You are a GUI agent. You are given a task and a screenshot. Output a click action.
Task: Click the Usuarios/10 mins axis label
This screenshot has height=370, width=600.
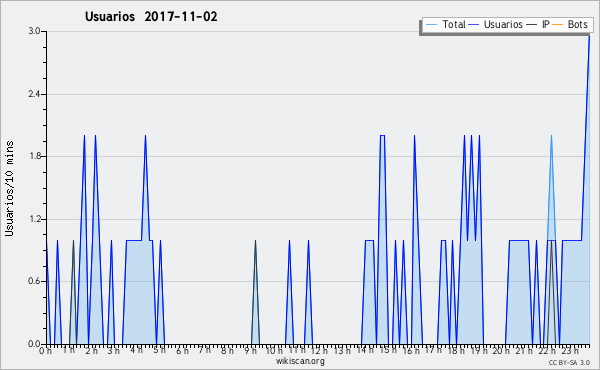pyautogui.click(x=10, y=189)
